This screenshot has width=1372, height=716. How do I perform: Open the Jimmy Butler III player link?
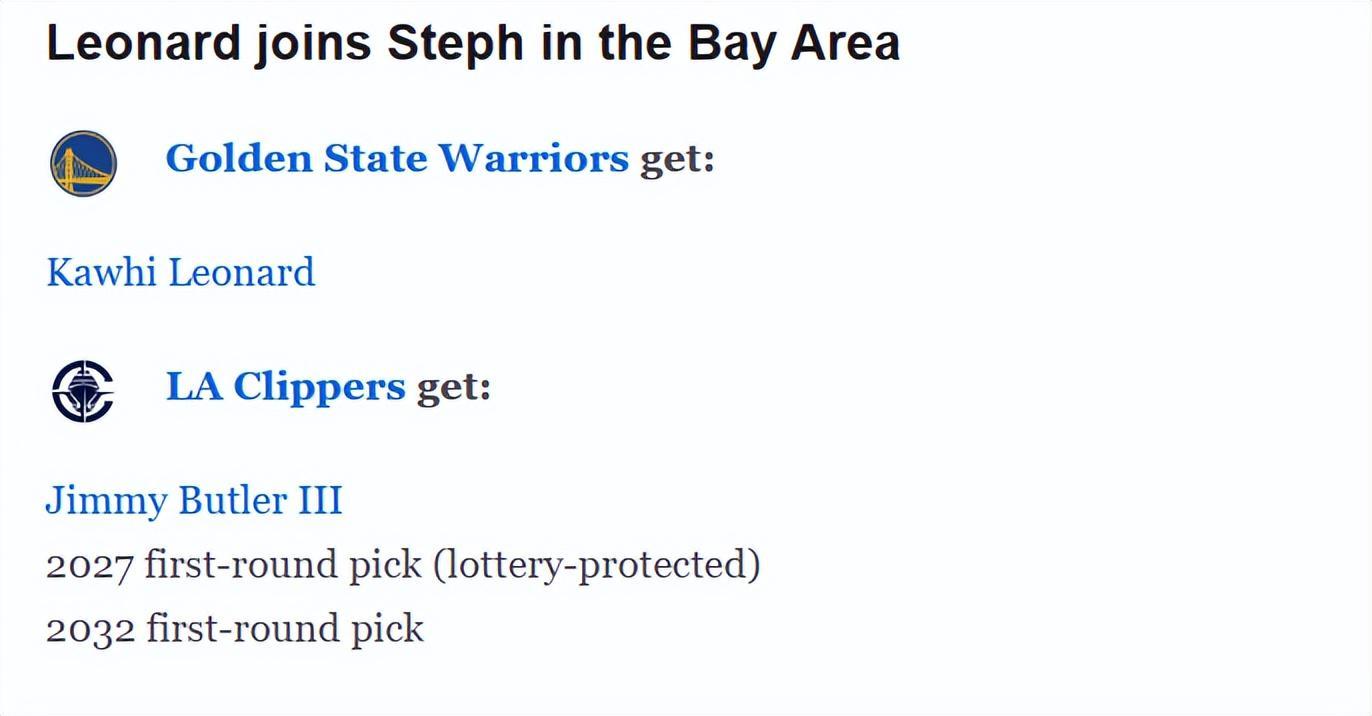coord(194,500)
